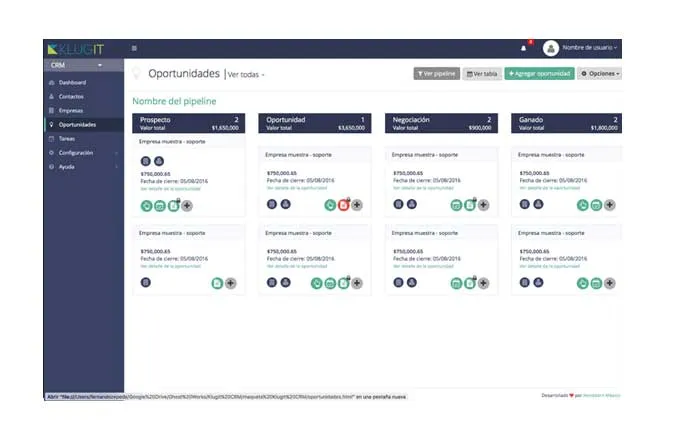
Task: Open the CRM module dropdown
Action: 76,65
